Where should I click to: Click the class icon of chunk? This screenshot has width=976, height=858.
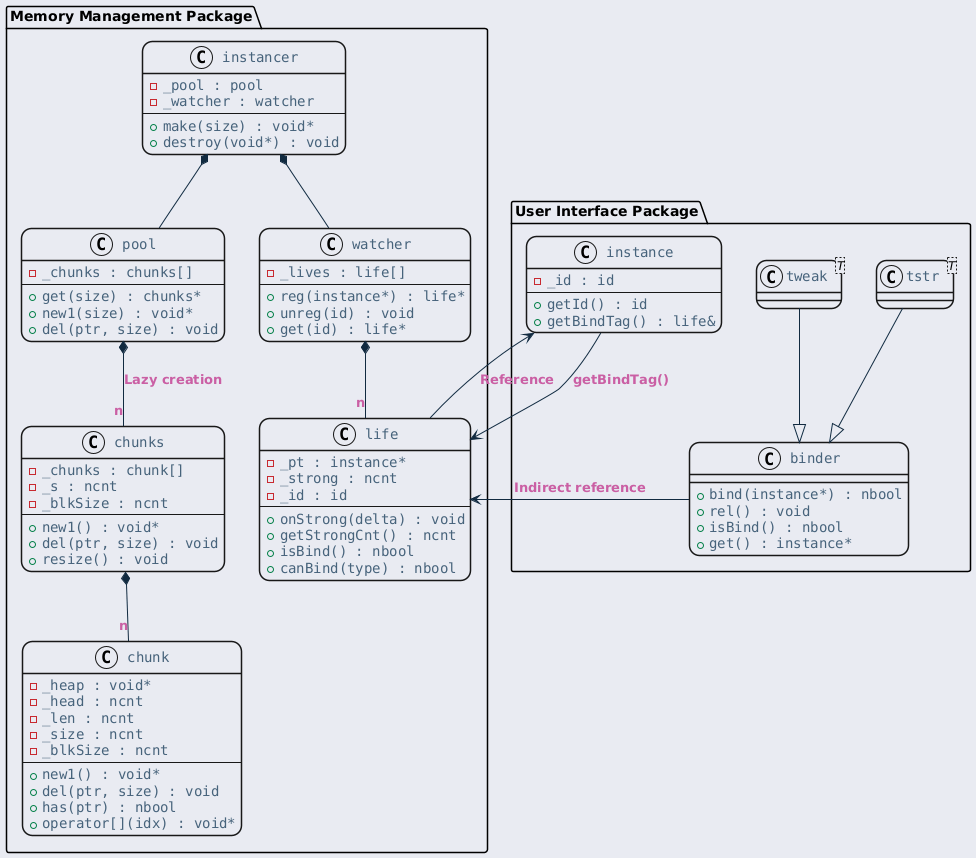pyautogui.click(x=106, y=657)
